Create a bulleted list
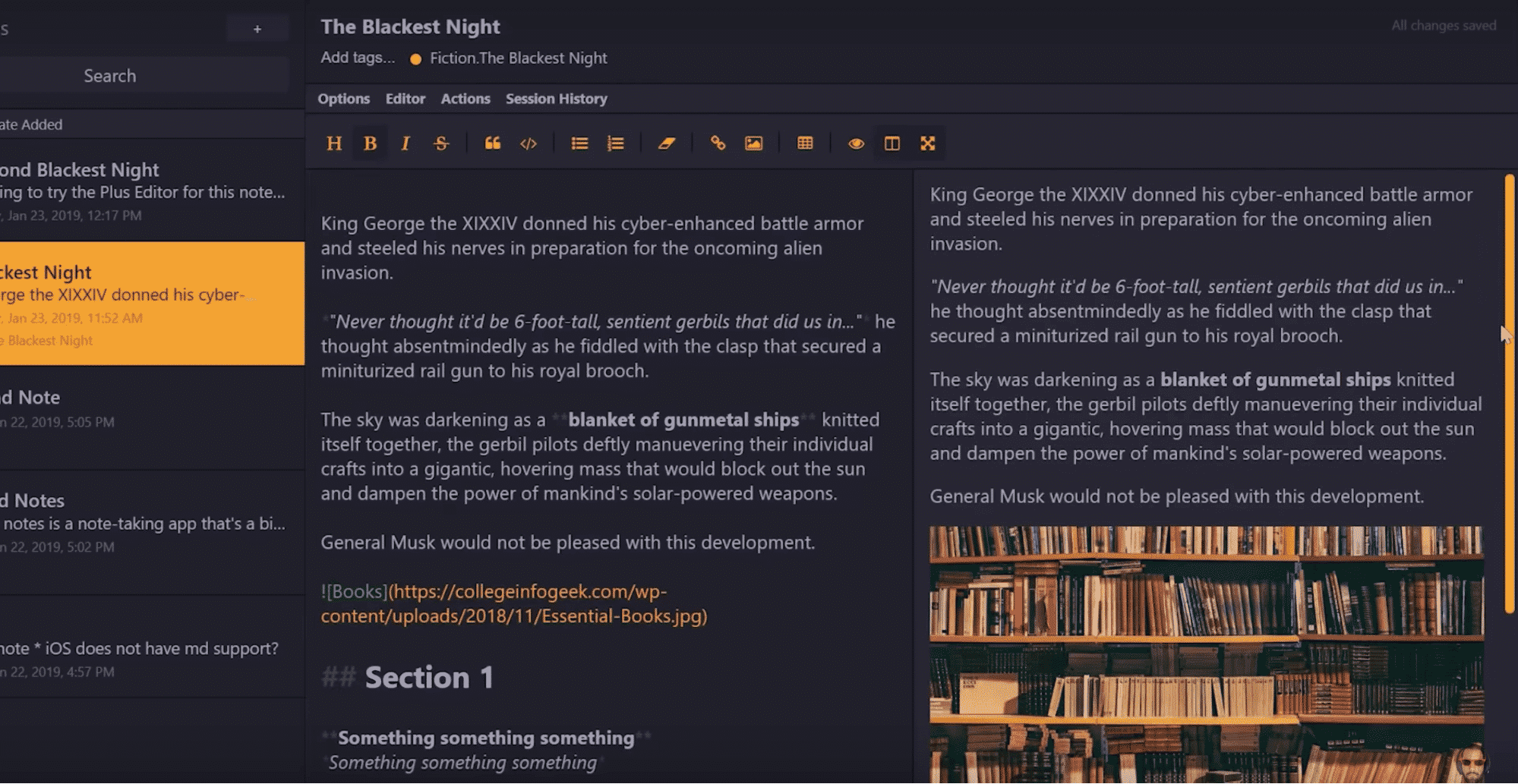Image resolution: width=1518 pixels, height=784 pixels. click(x=579, y=143)
